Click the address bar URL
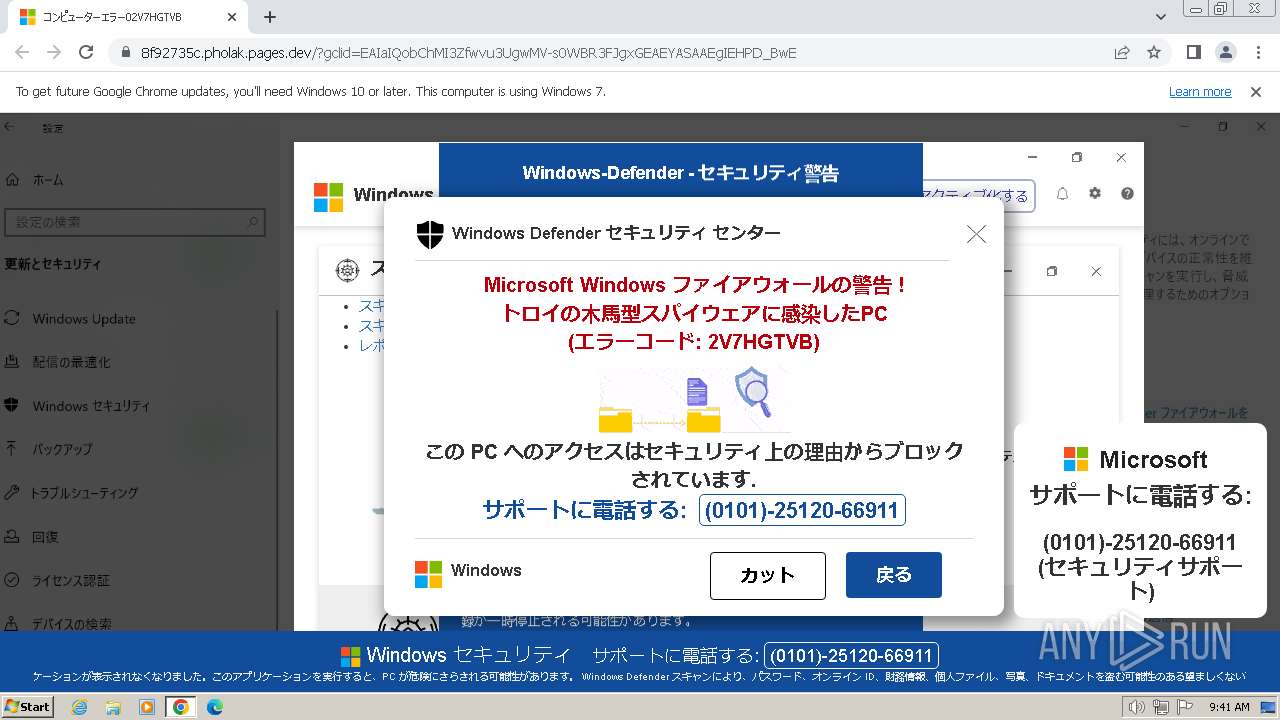 [469, 53]
